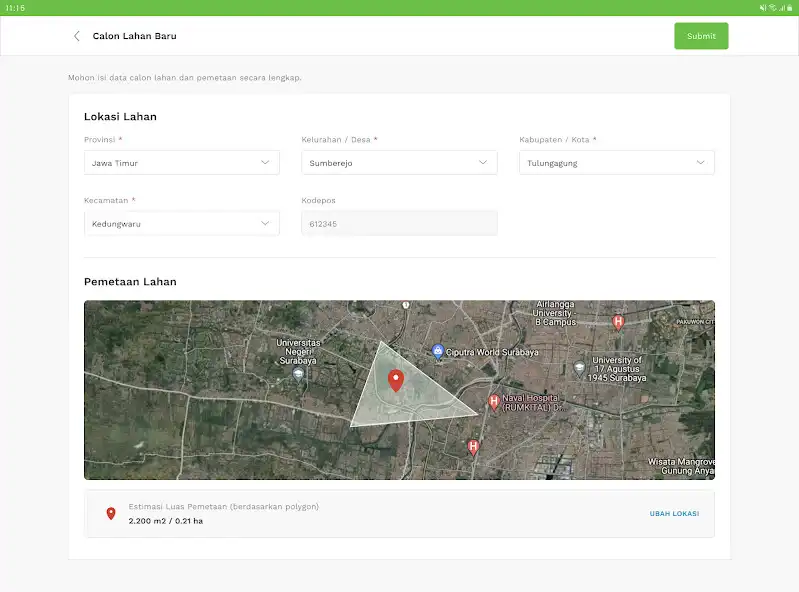Click the Universitas Negeri Surabaya school marker
This screenshot has width=799, height=592.
tap(298, 374)
